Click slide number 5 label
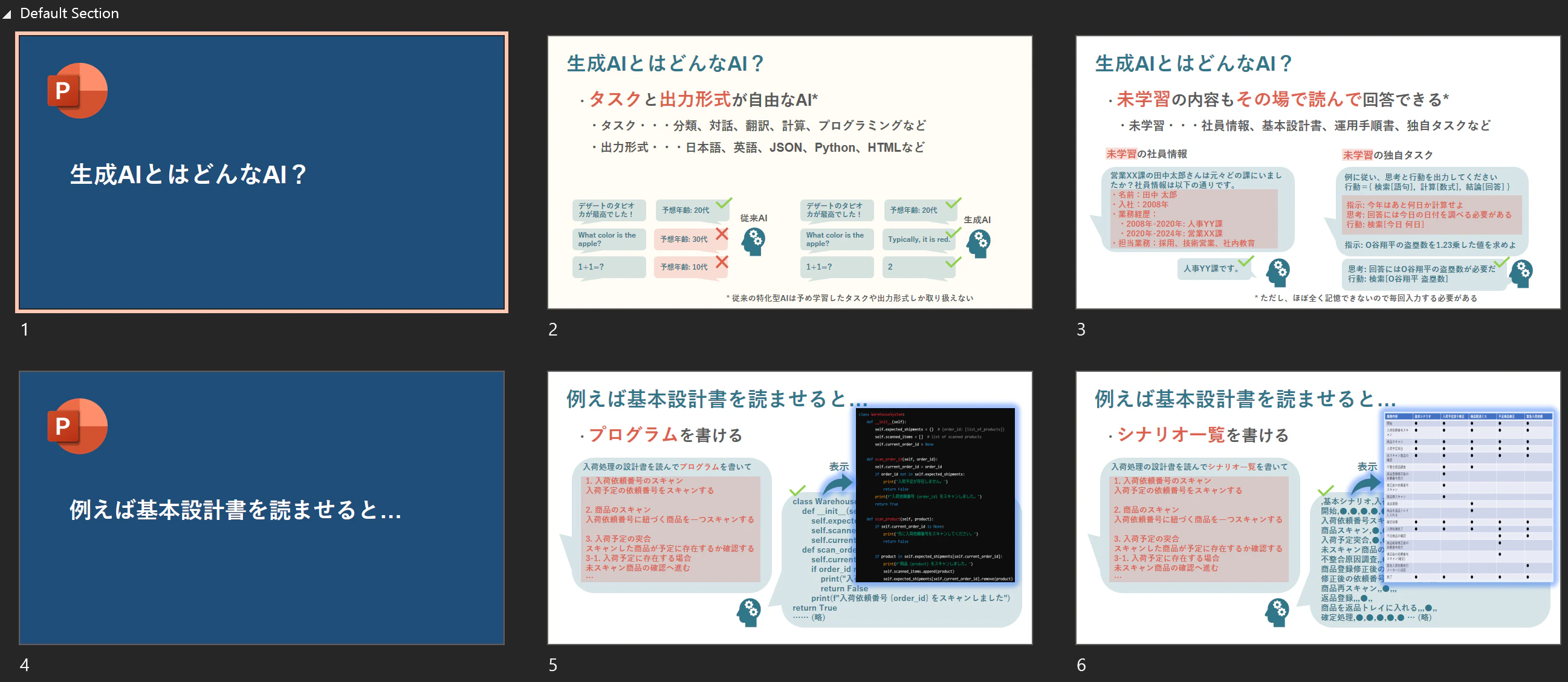Image resolution: width=1568 pixels, height=682 pixels. point(552,665)
